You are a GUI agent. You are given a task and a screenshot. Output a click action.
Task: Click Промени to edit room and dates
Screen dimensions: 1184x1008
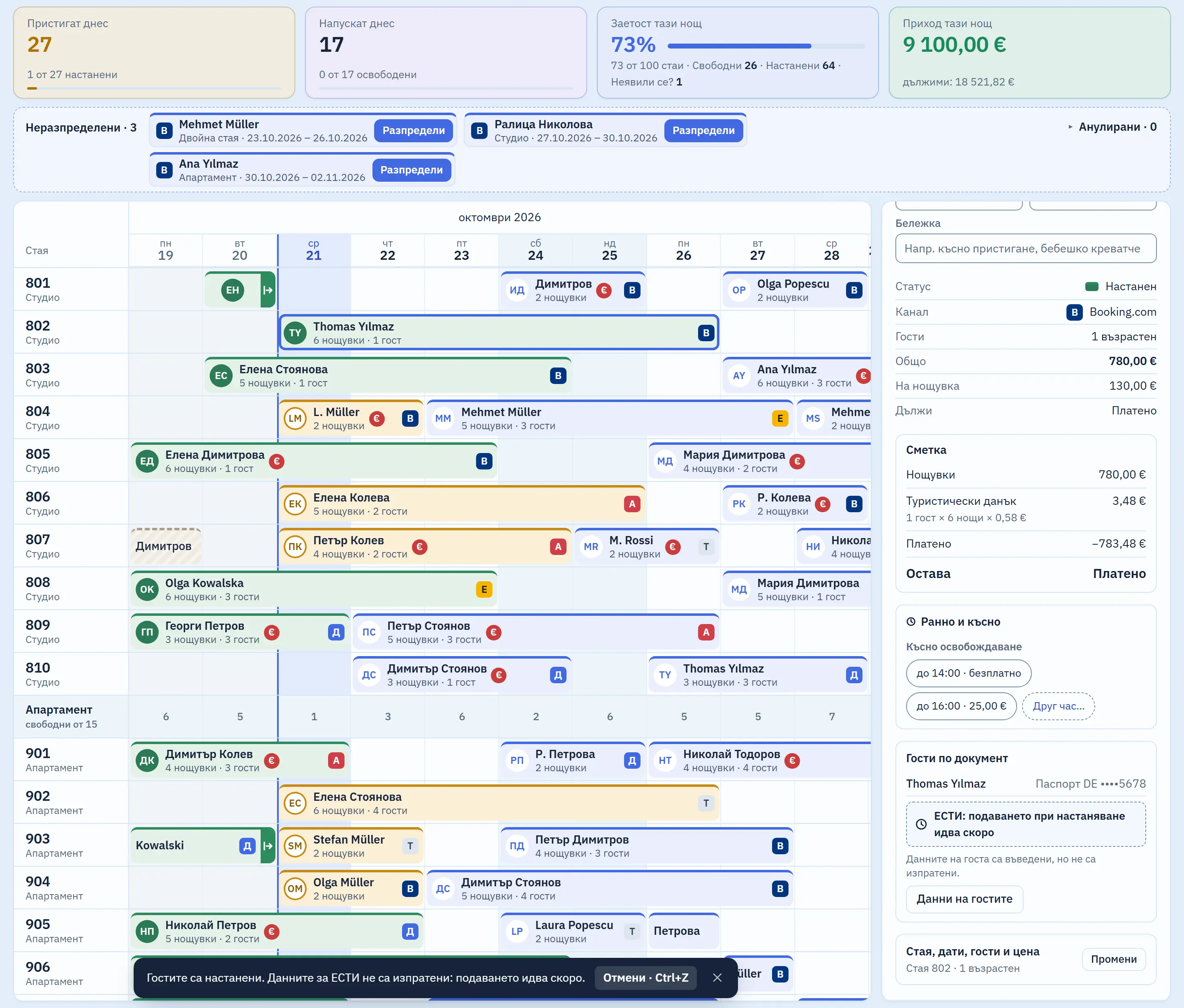tap(1114, 959)
